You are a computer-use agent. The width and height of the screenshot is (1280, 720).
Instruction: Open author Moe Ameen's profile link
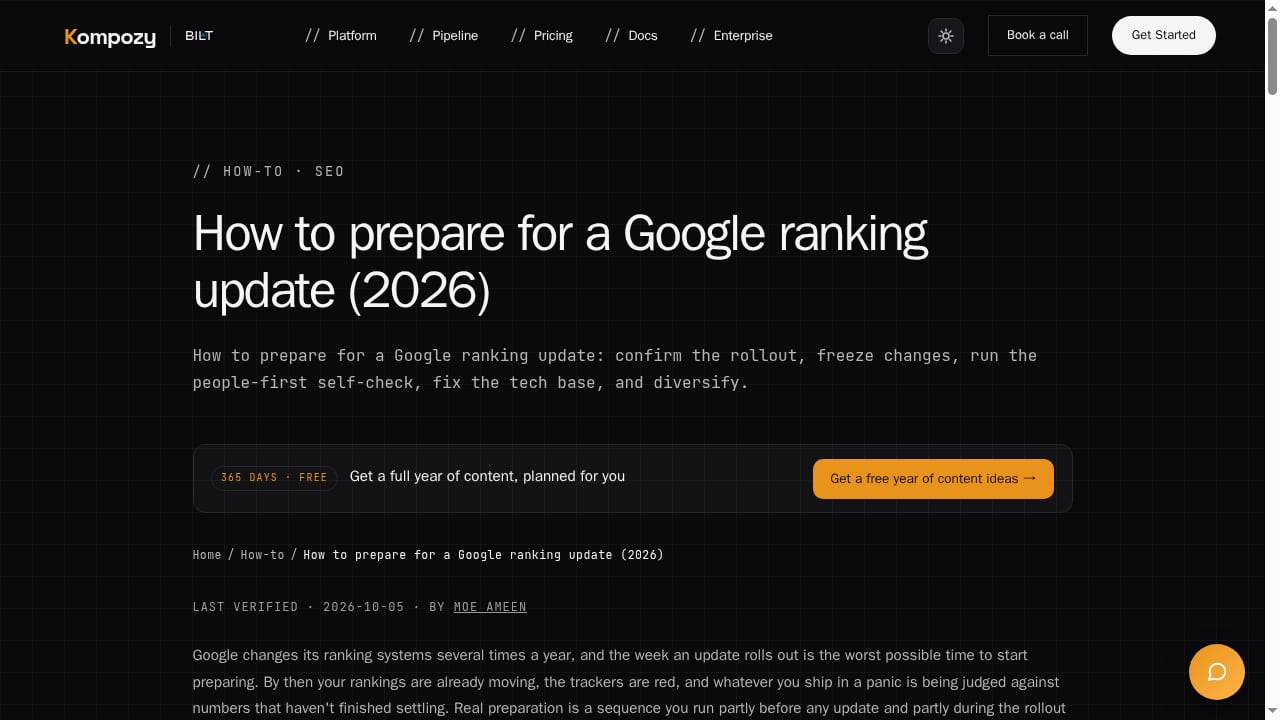click(490, 607)
